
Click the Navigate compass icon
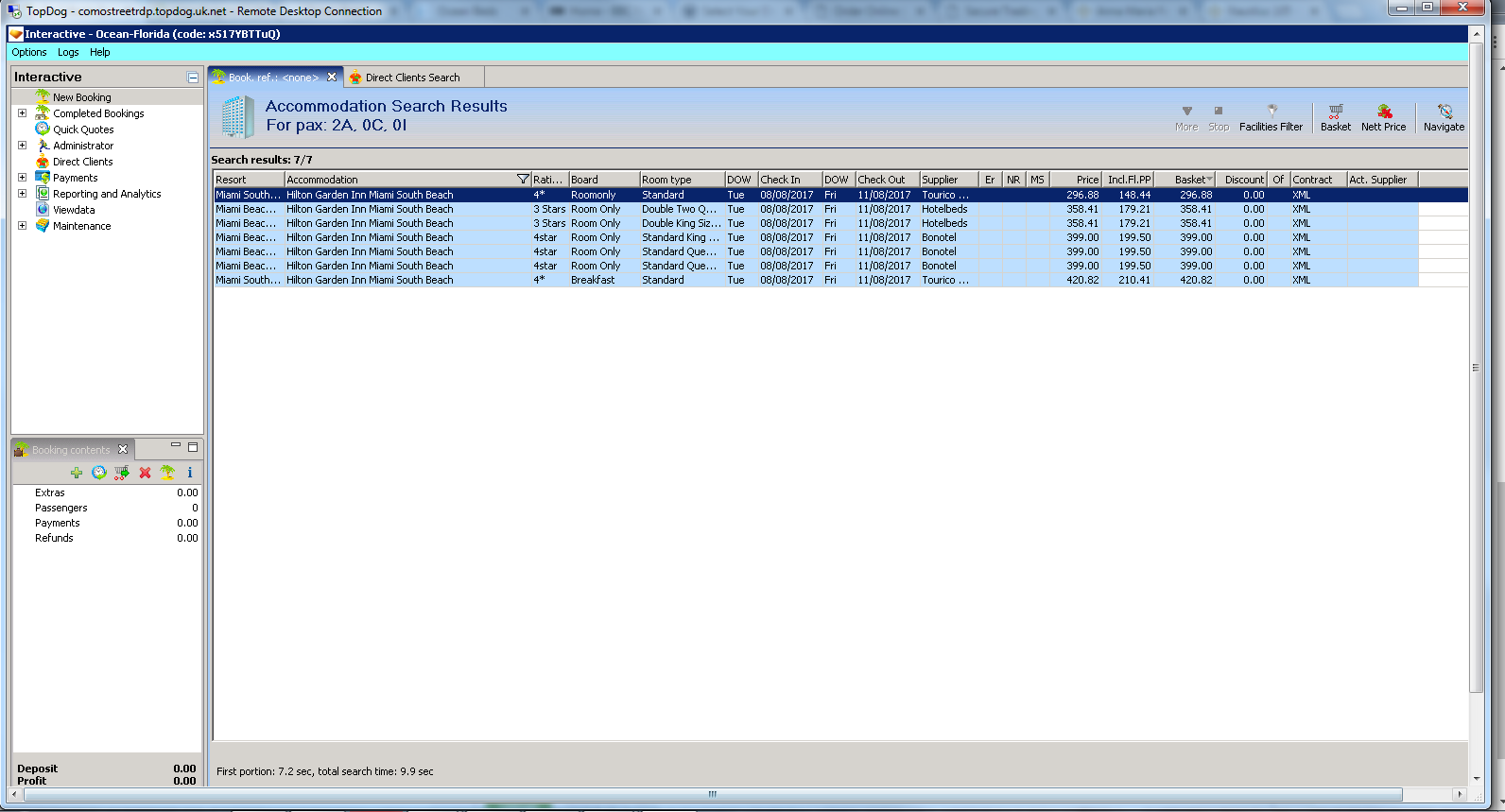[x=1444, y=111]
